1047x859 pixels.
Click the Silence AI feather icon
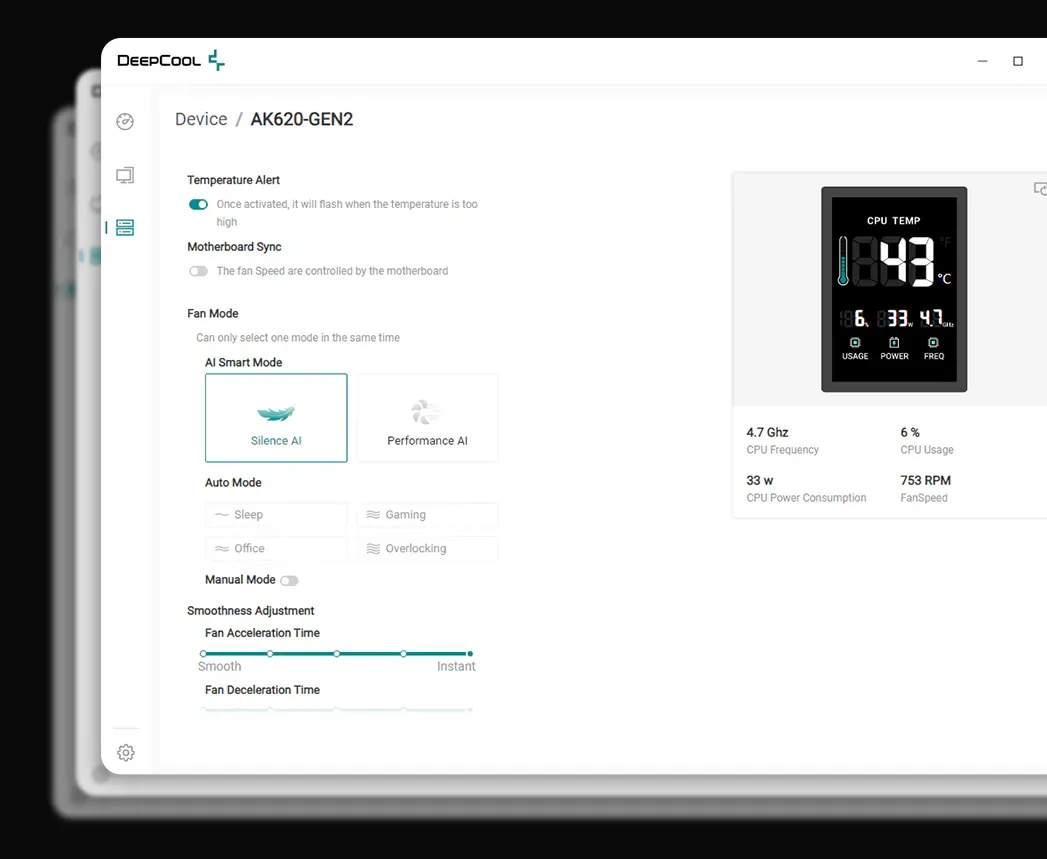pyautogui.click(x=276, y=413)
